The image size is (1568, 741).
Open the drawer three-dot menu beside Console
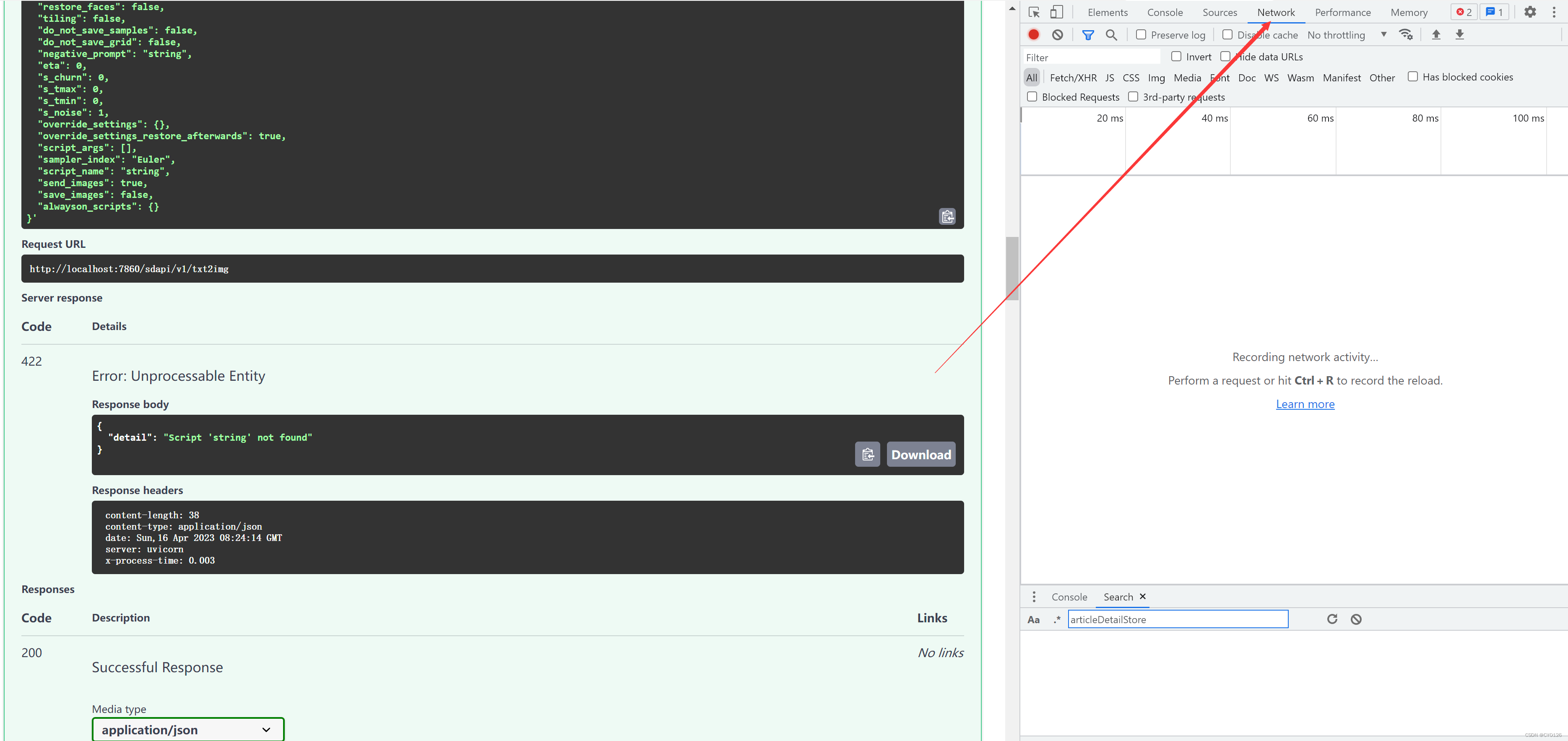[1034, 597]
